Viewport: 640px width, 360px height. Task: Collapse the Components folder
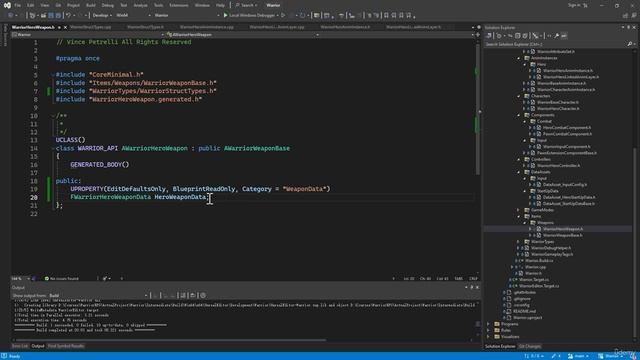(519, 116)
